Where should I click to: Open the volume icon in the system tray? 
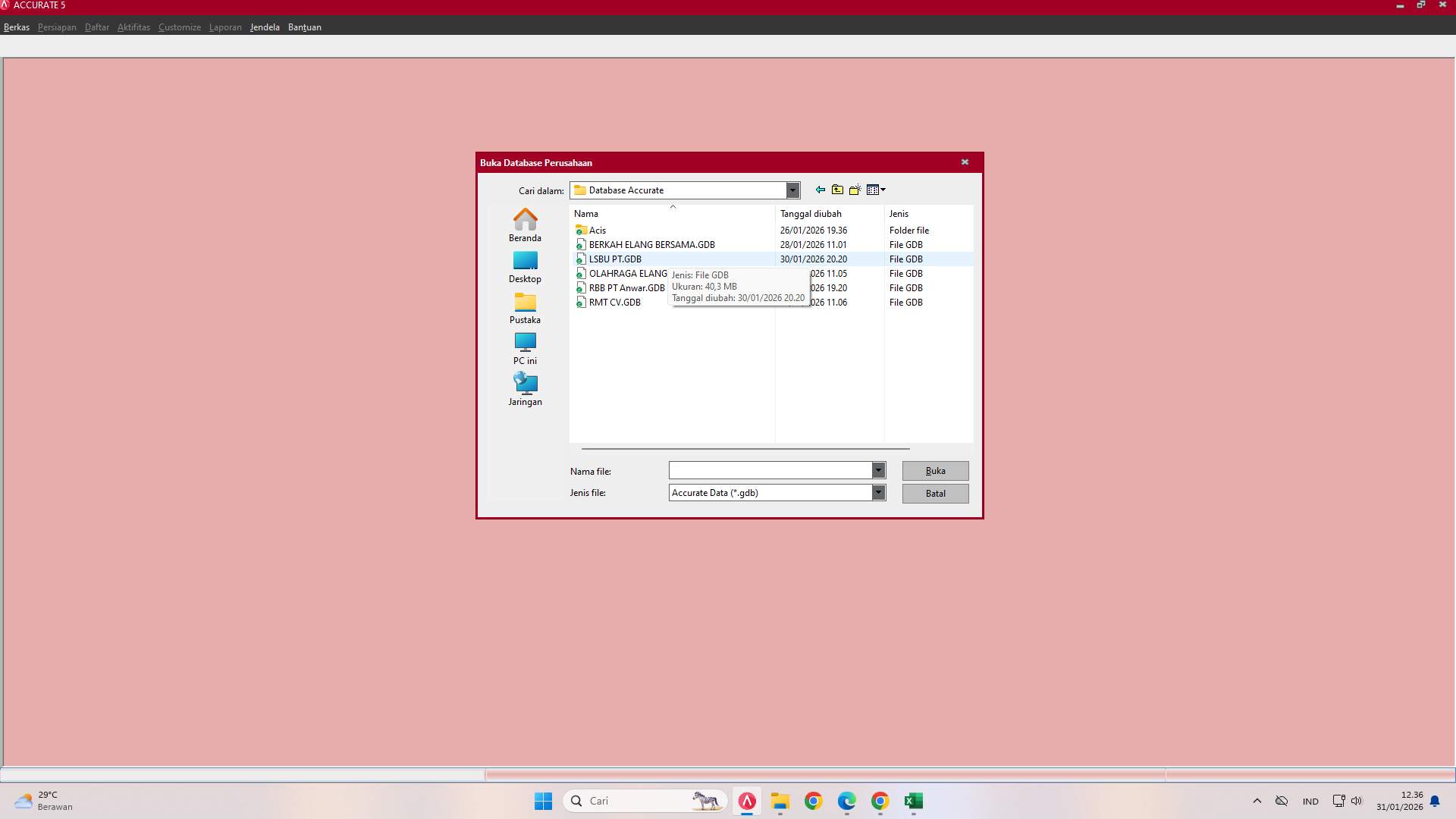point(1356,801)
